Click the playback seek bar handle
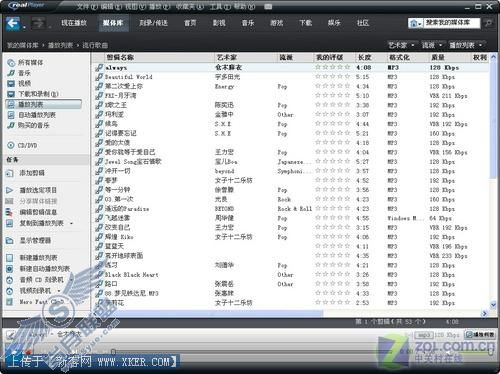500x374 pixels. 113,351
